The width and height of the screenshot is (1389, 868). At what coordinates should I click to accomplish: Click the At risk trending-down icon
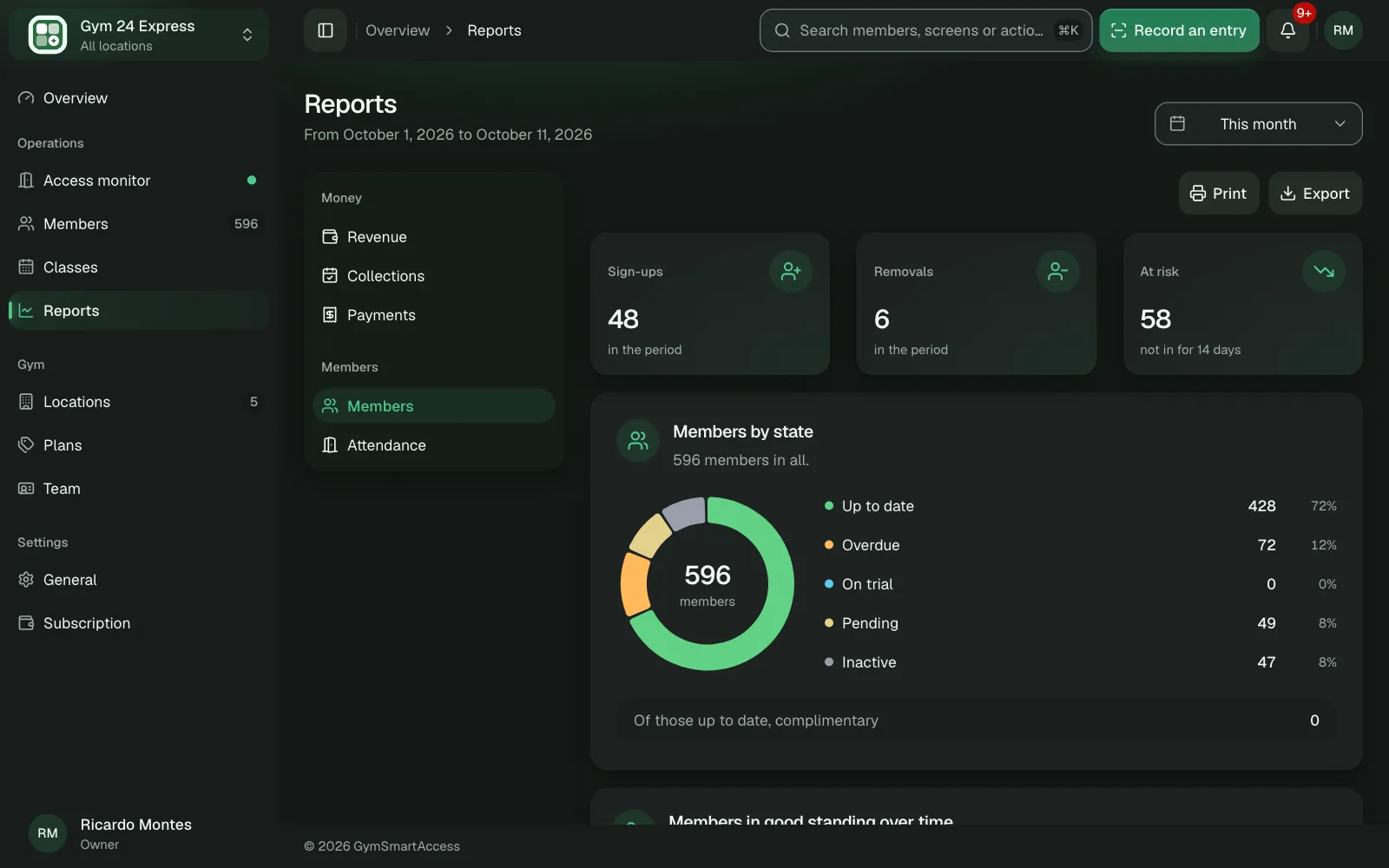pos(1324,272)
